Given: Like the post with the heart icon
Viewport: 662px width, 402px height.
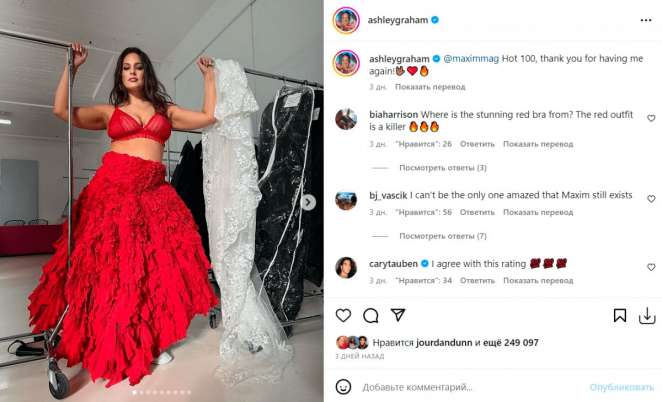Looking at the screenshot, I should coord(343,315).
